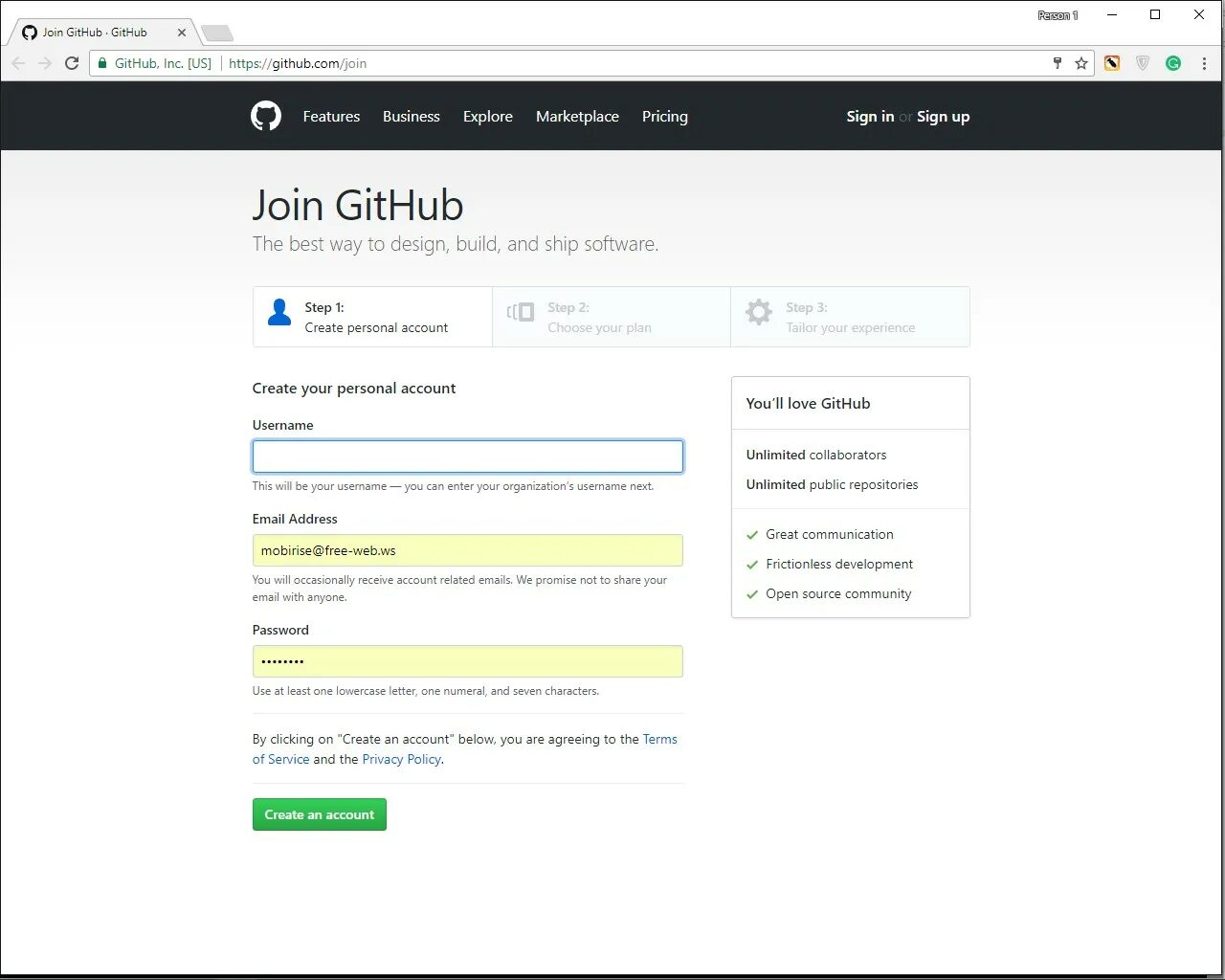Open the Pricing nav item

(x=665, y=116)
